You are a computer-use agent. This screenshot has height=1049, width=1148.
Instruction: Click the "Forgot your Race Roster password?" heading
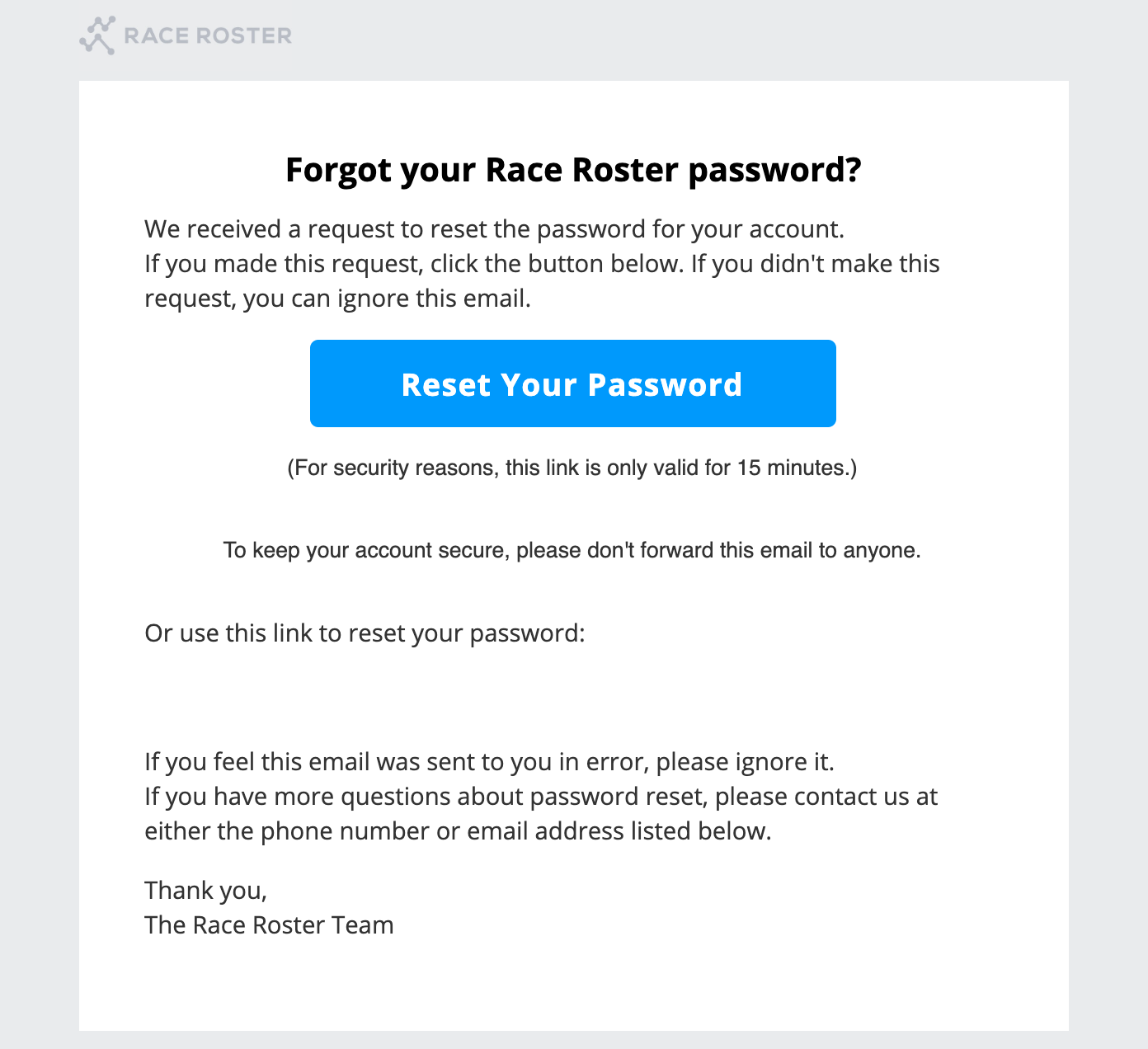click(x=573, y=170)
